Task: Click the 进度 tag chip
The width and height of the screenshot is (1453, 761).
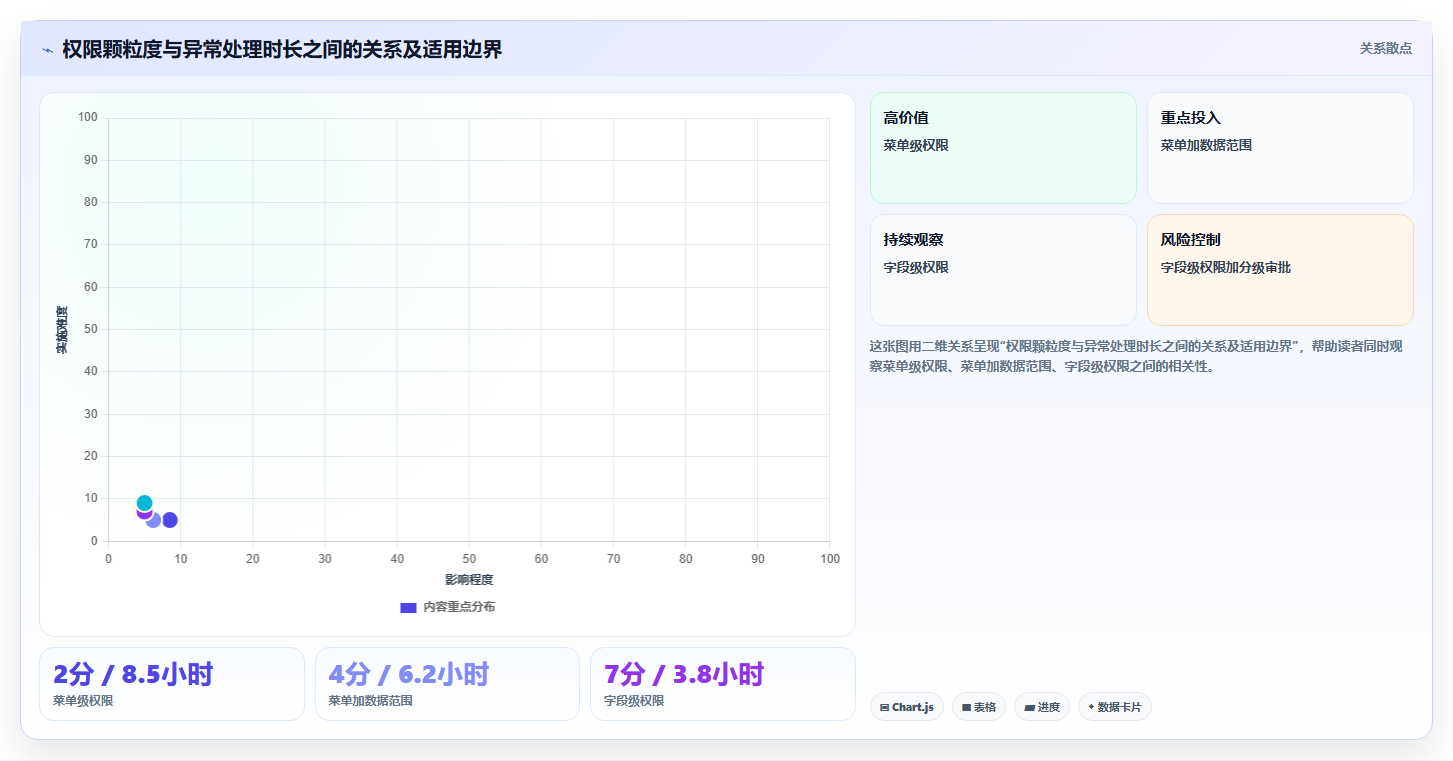Action: pyautogui.click(x=1042, y=707)
